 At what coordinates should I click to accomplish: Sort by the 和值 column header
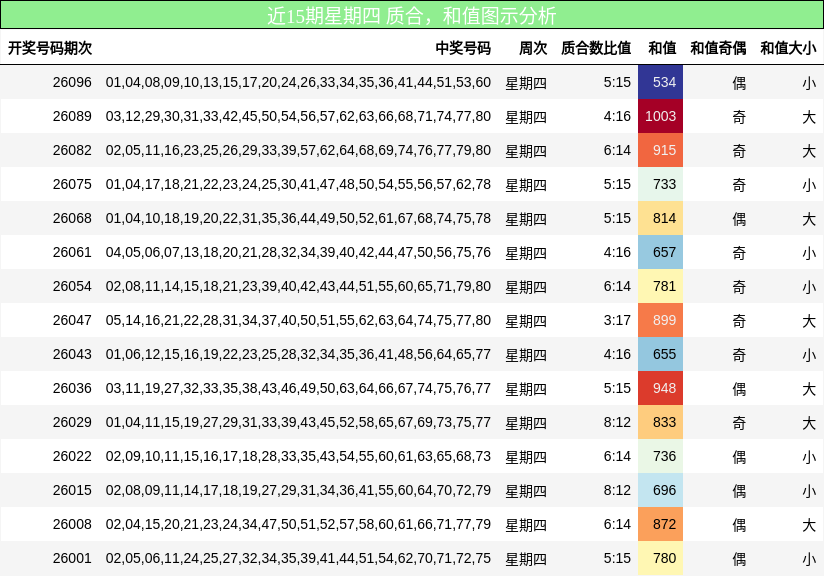tap(661, 46)
